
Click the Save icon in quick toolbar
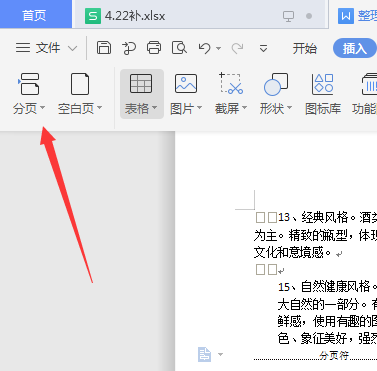pyautogui.click(x=104, y=48)
